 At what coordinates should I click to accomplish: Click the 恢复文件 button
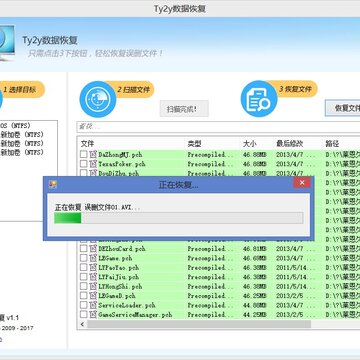343,108
